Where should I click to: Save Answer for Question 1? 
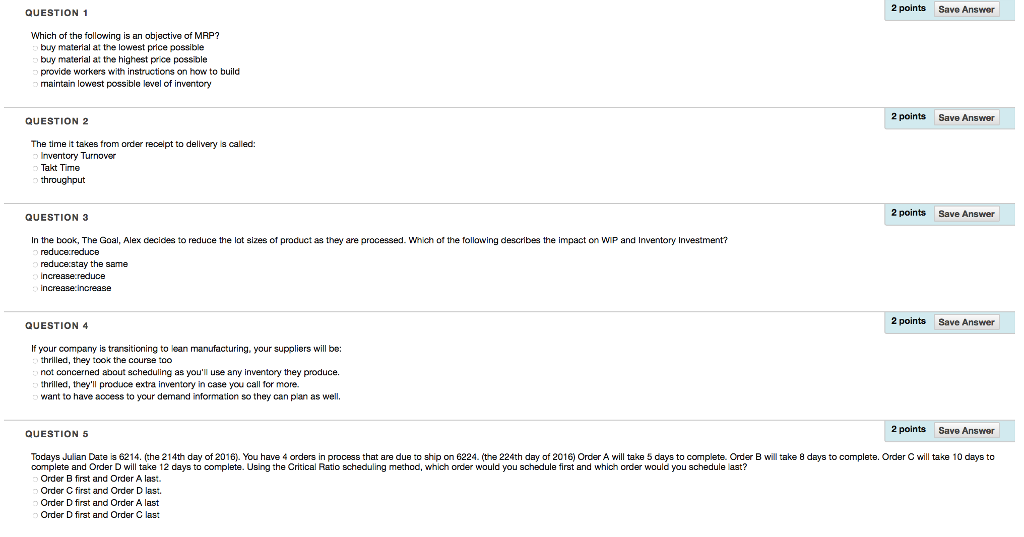click(x=966, y=9)
